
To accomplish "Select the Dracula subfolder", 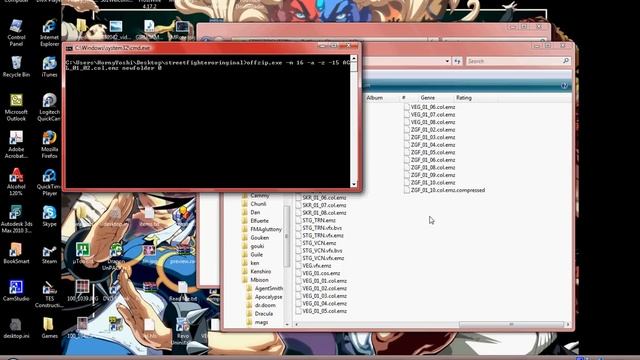I will (264, 313).
